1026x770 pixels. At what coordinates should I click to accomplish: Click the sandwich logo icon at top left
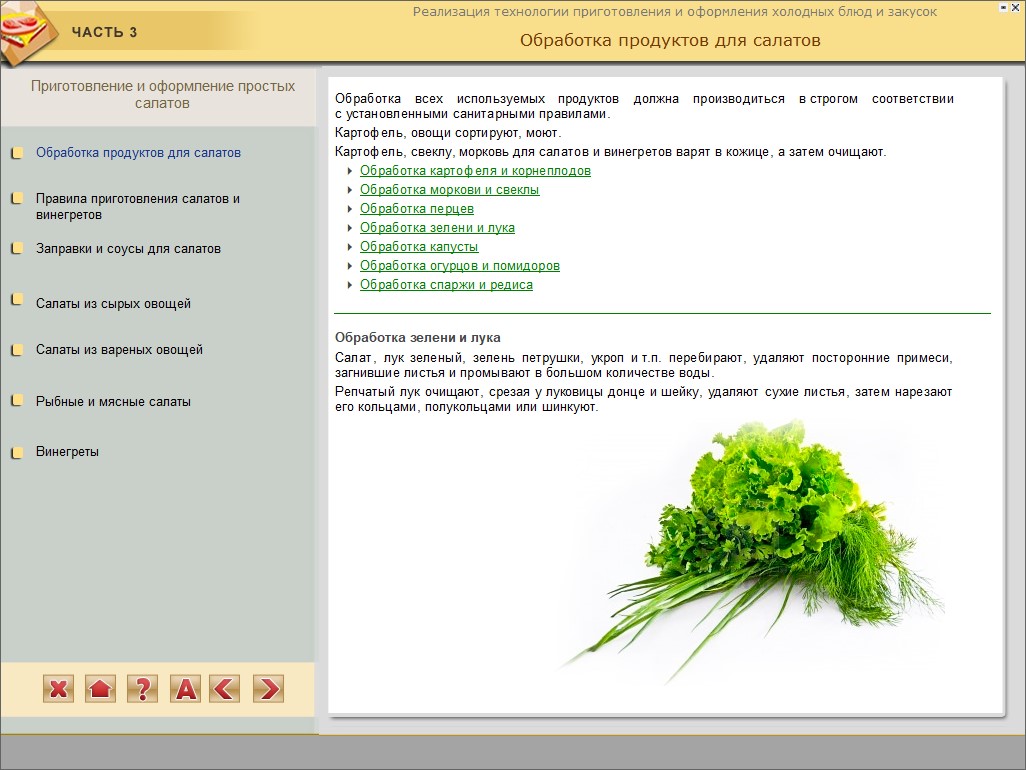coord(24,32)
